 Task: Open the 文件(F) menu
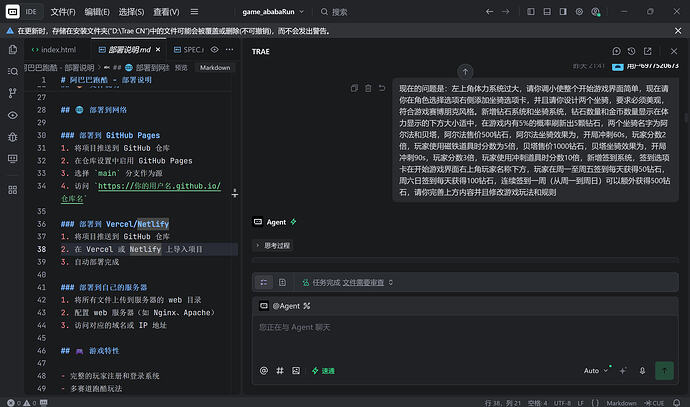point(63,12)
